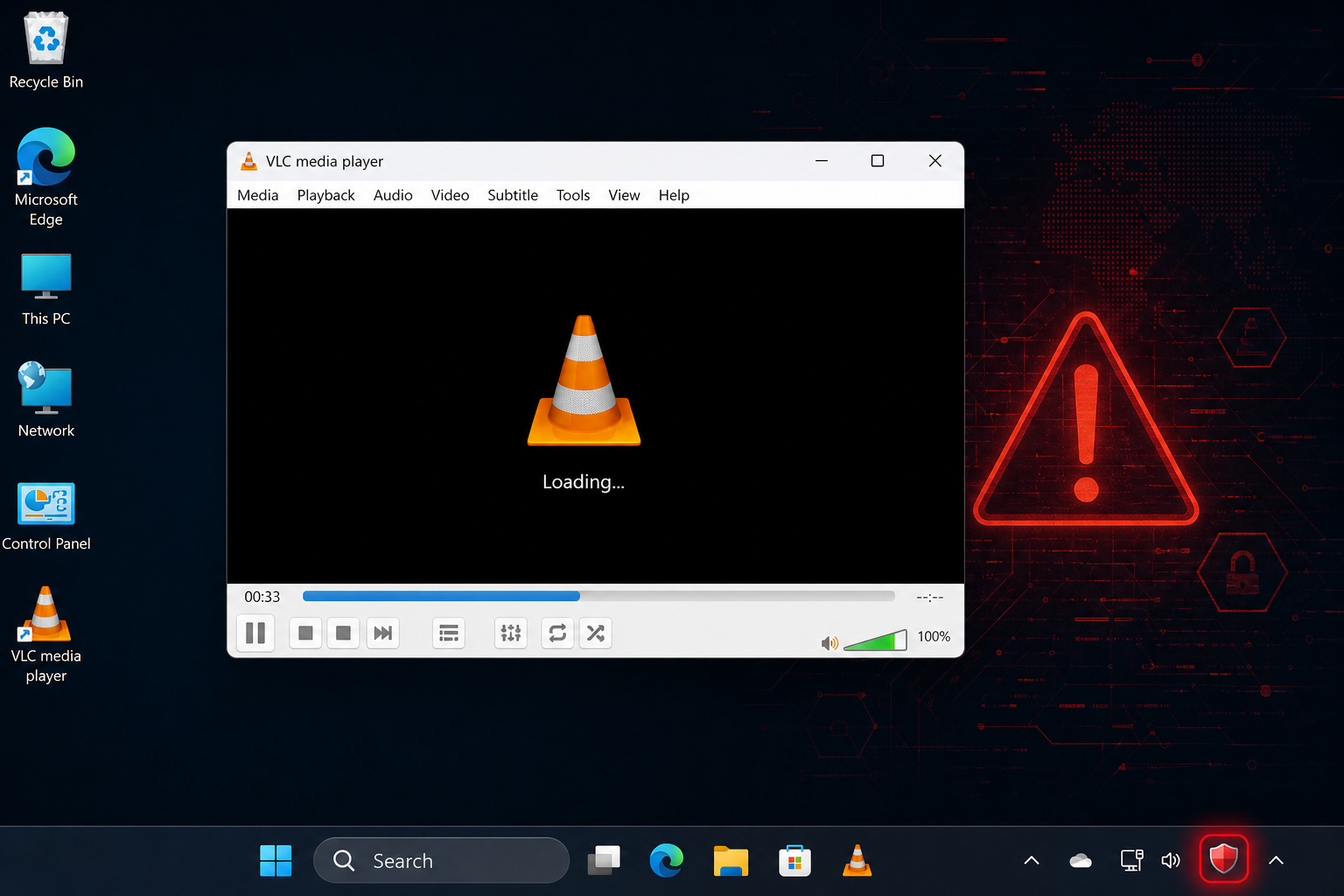Open Task View from the taskbar

(x=604, y=861)
